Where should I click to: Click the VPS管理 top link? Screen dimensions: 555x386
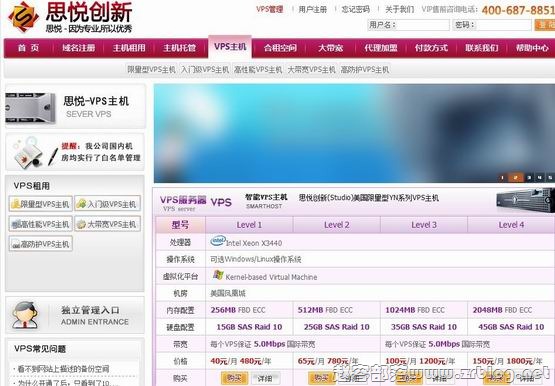click(270, 10)
